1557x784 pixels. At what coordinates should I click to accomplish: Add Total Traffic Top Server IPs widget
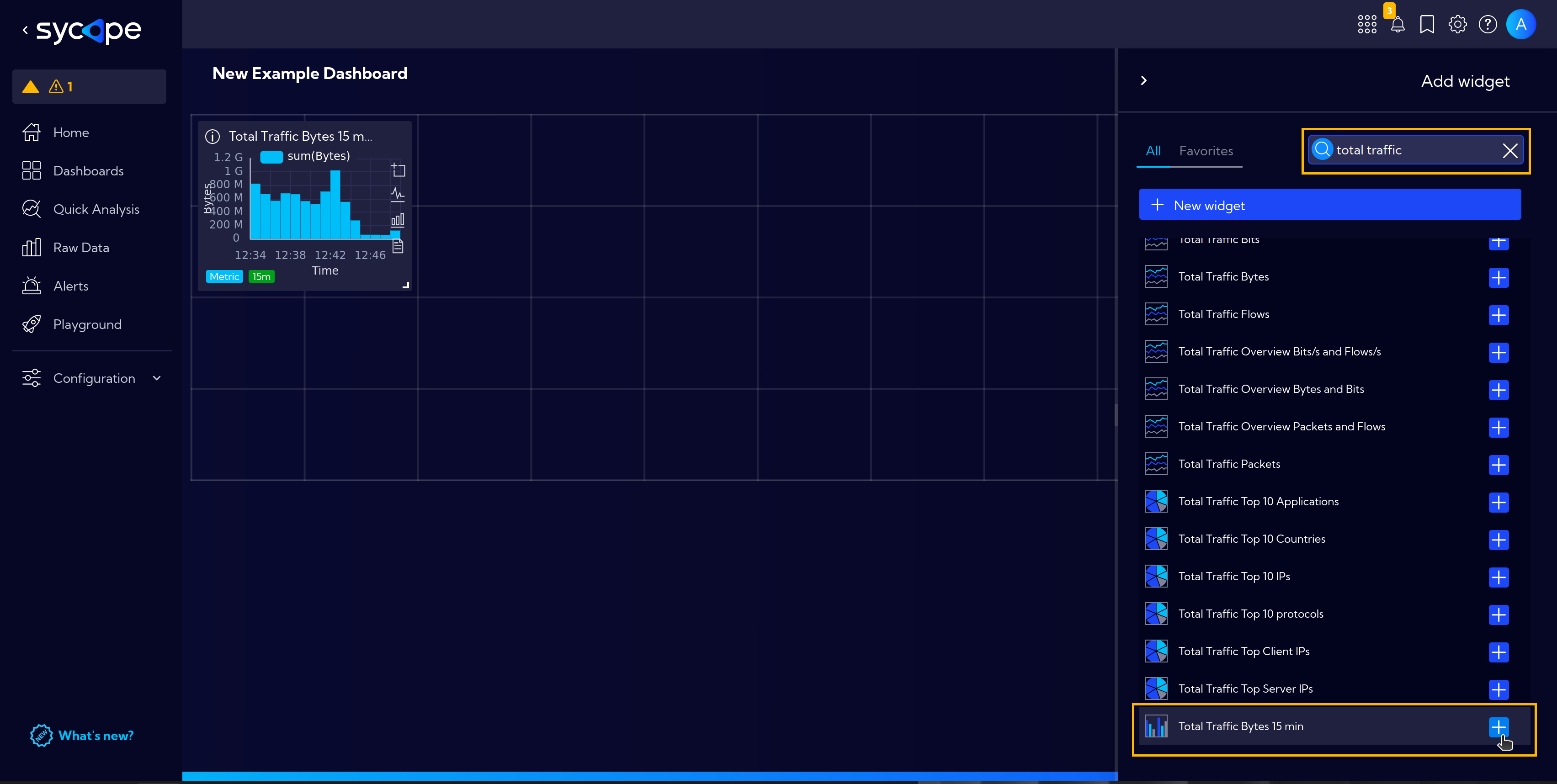(1499, 690)
